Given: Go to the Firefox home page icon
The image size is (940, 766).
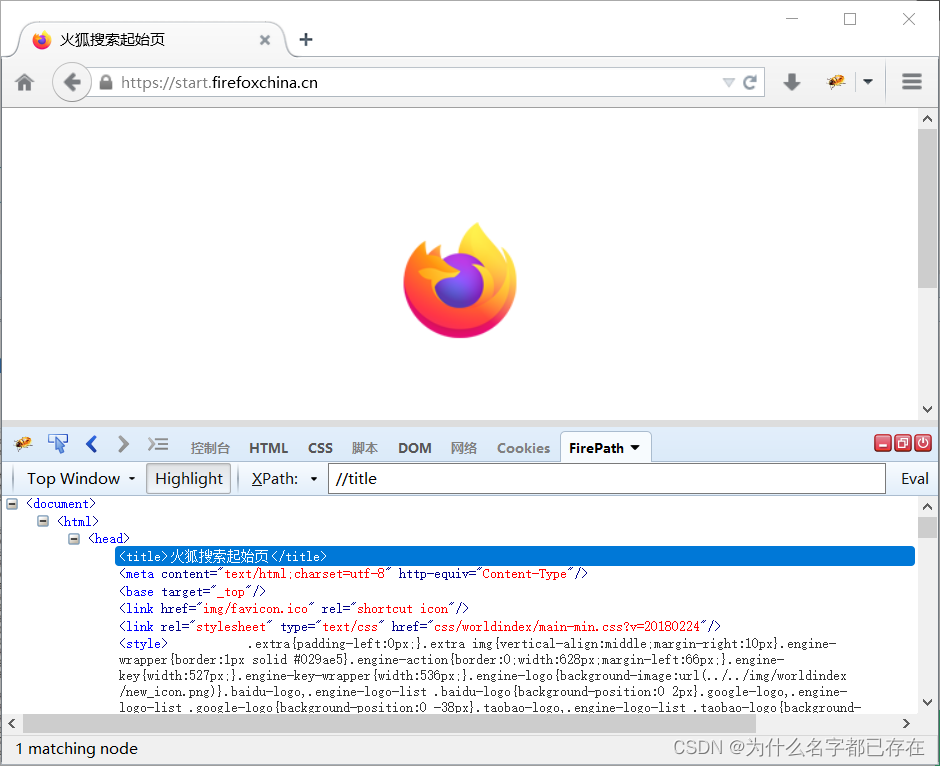Looking at the screenshot, I should tap(25, 82).
